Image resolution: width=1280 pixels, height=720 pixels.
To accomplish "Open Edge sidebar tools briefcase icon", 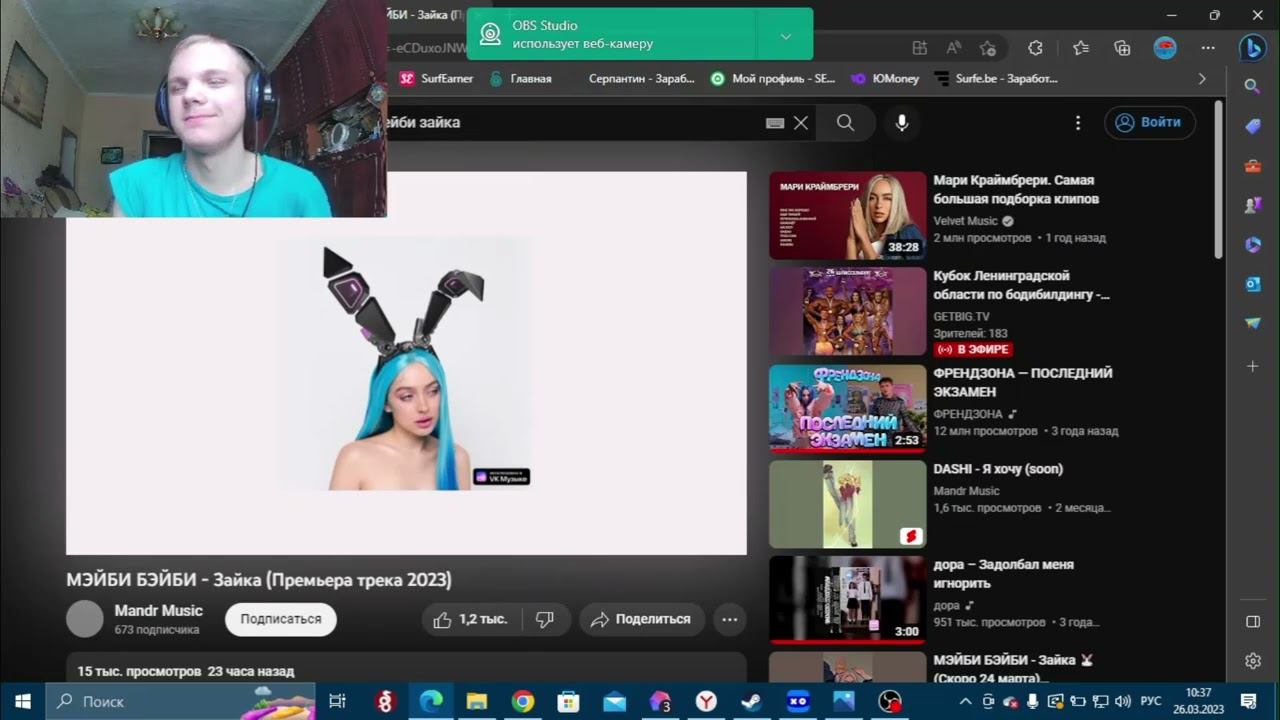I will click(1252, 166).
